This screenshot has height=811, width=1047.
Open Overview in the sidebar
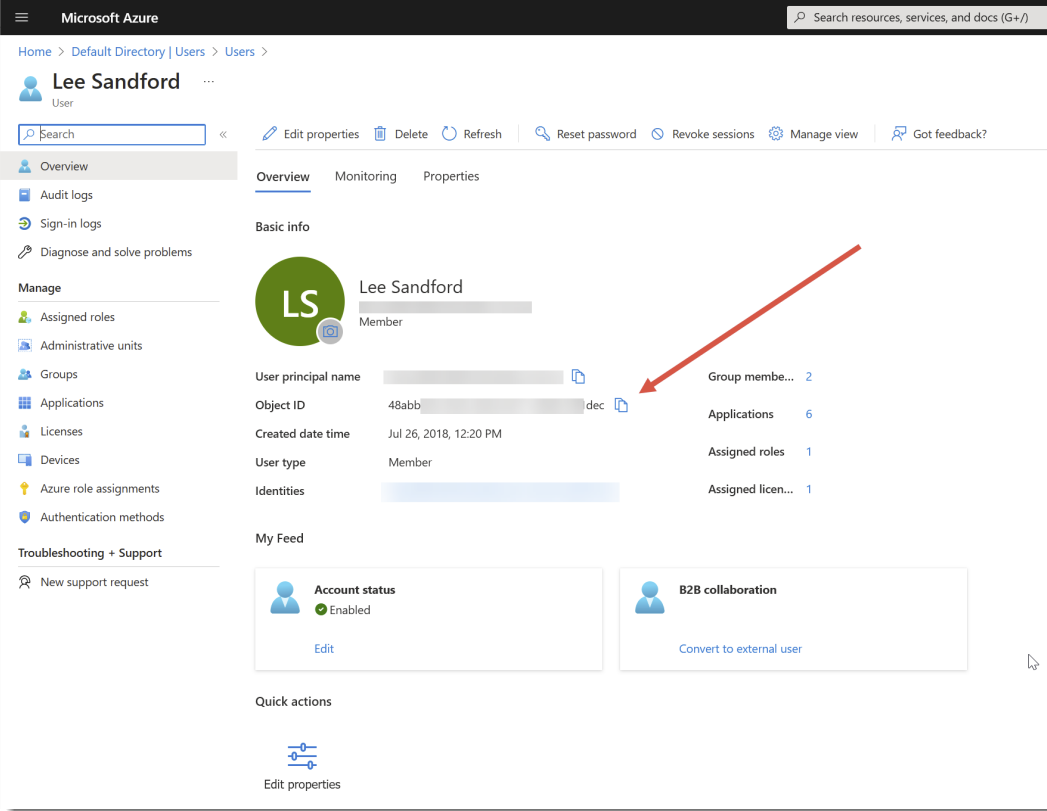(118, 166)
